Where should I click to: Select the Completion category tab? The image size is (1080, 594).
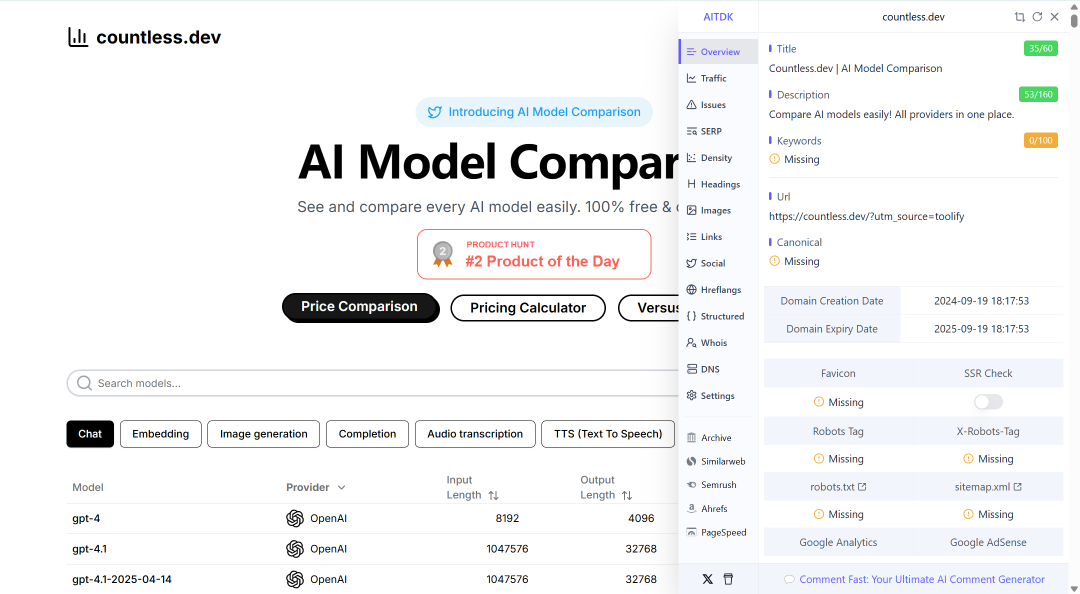(367, 434)
